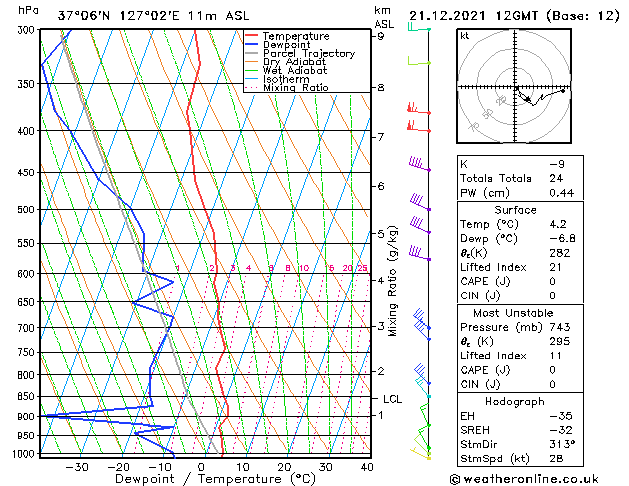Screen dimensions: 629x486
Task: Click the -30 temperature axis label
Action: pos(77,467)
